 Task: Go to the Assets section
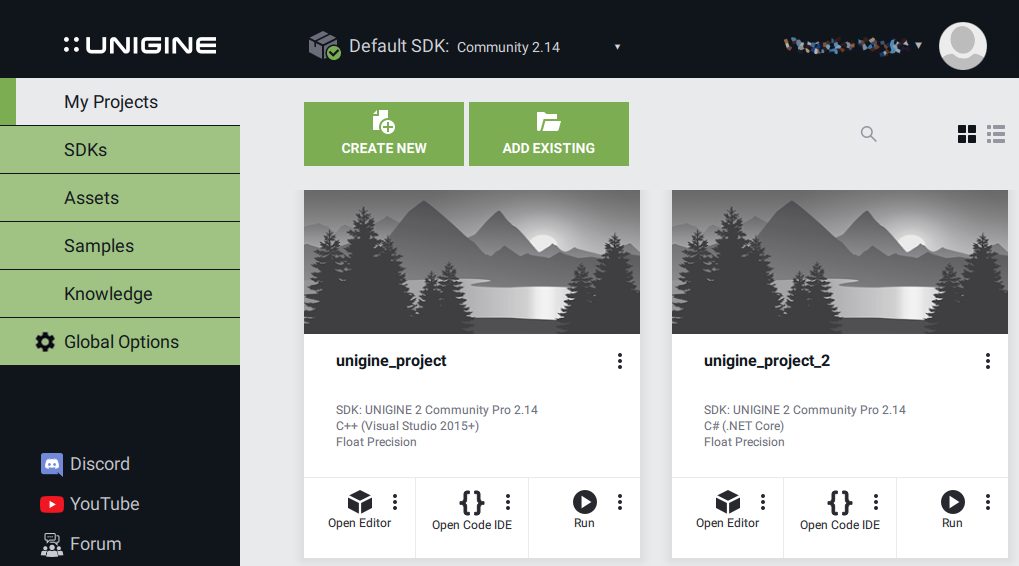click(x=120, y=198)
